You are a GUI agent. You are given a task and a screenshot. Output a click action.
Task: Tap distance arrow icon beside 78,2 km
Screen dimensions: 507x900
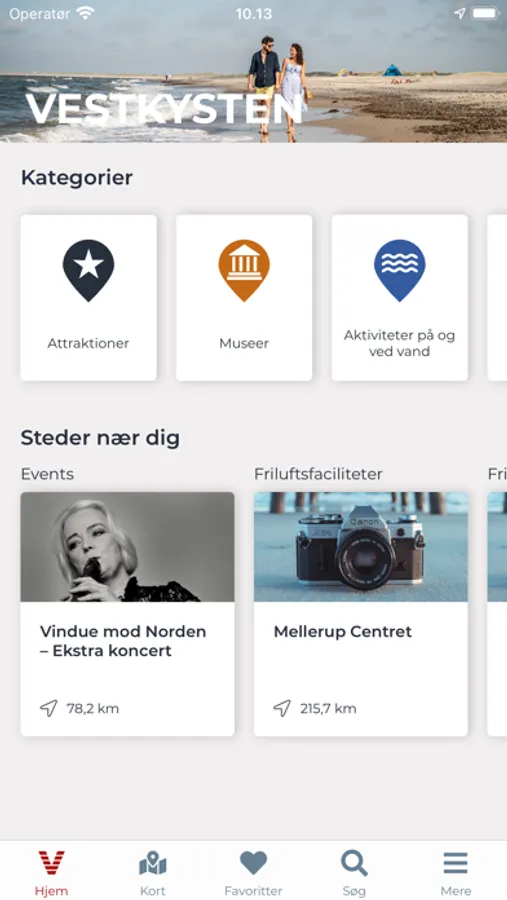click(x=49, y=708)
